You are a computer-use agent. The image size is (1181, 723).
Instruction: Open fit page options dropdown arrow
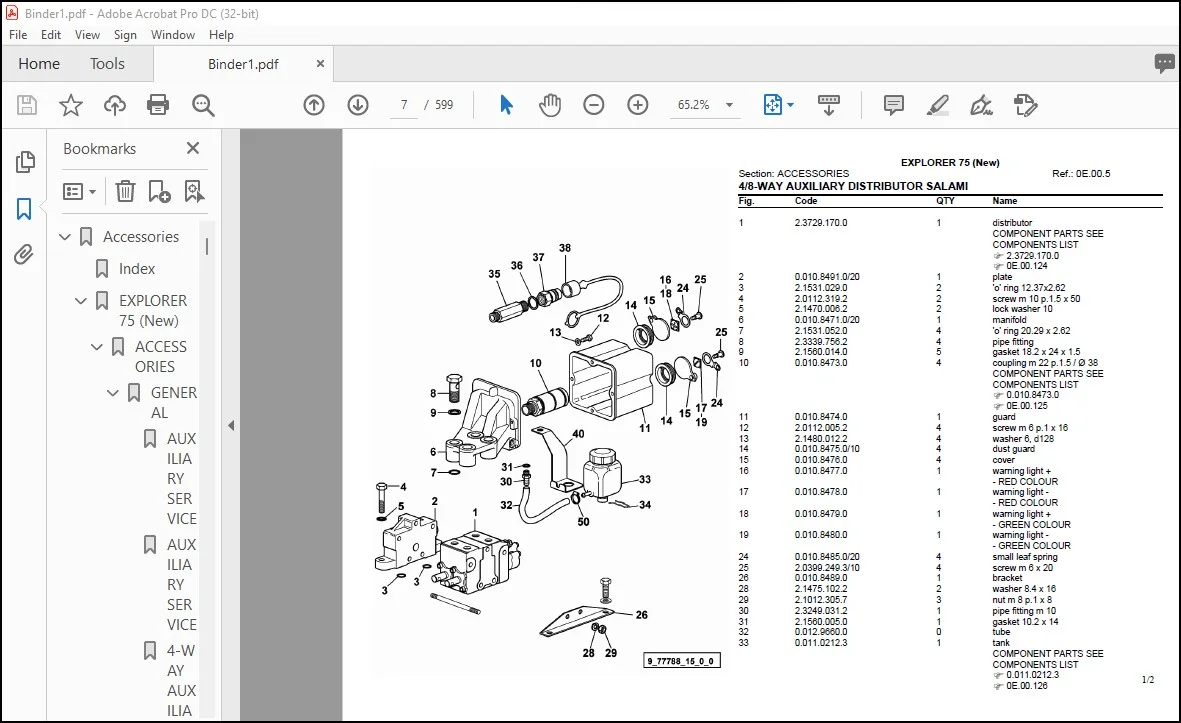[790, 105]
